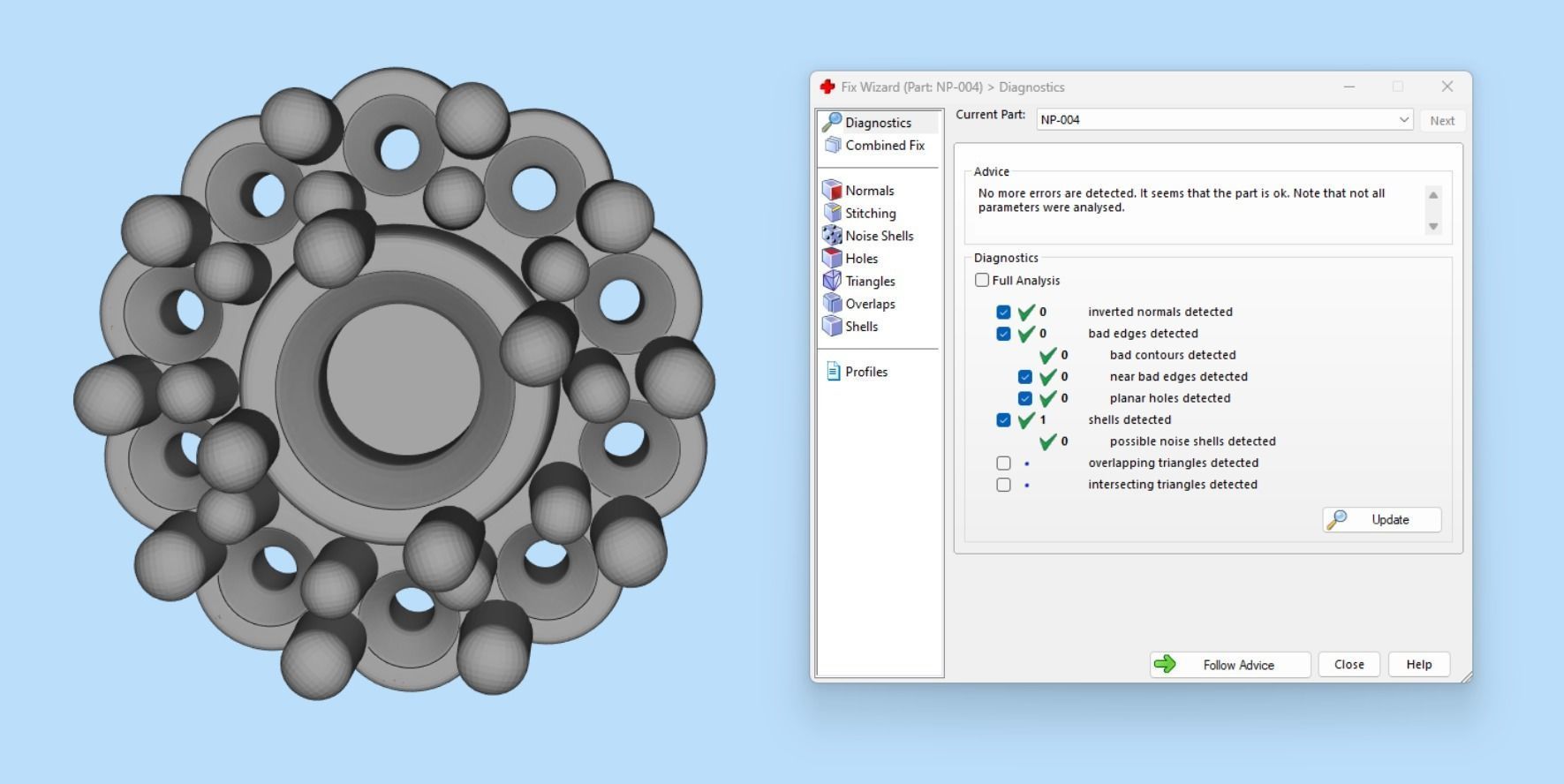Enable the Full Analysis checkbox
Image resolution: width=1564 pixels, height=784 pixels.
[982, 280]
